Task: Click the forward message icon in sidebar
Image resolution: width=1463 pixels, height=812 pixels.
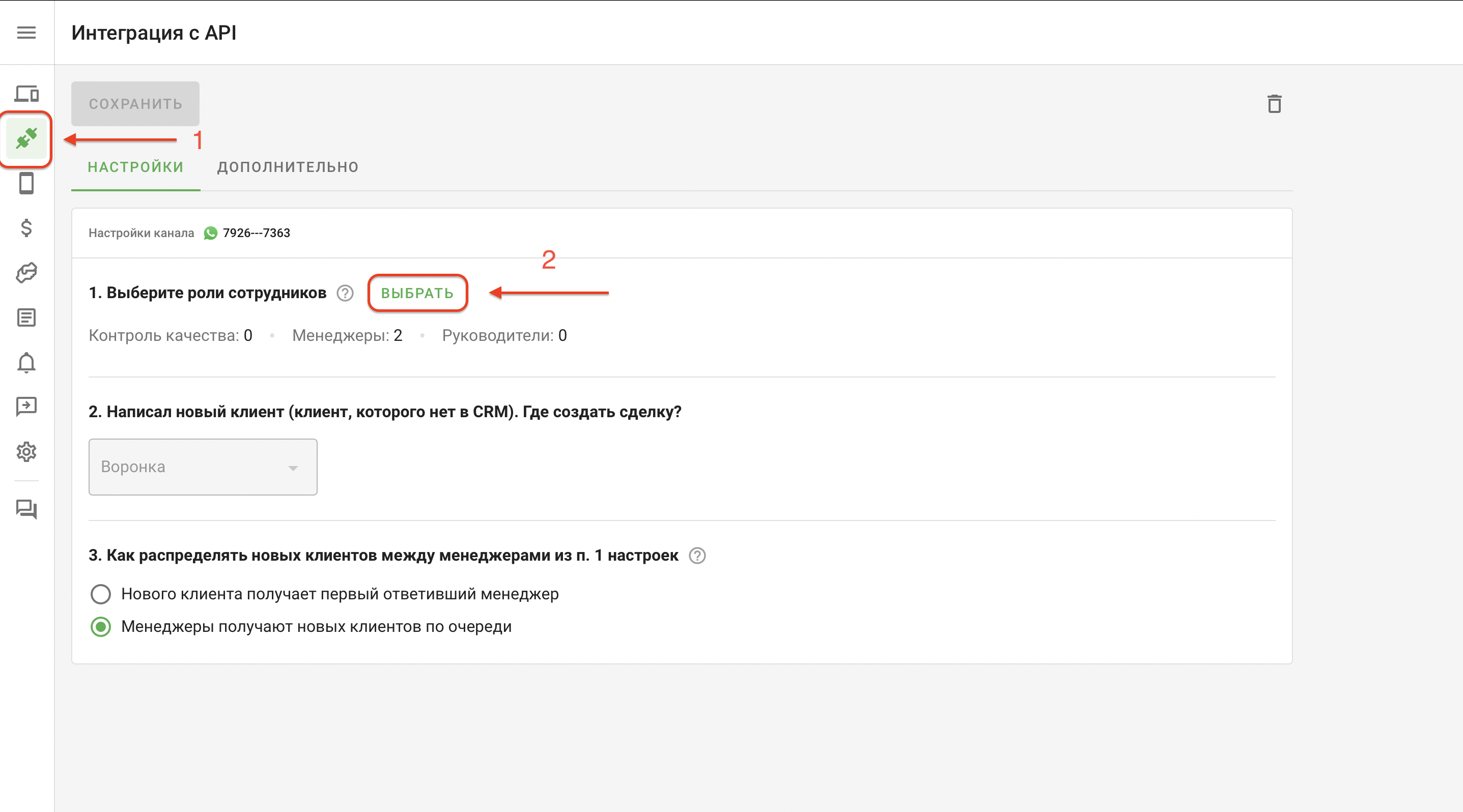Action: point(26,407)
